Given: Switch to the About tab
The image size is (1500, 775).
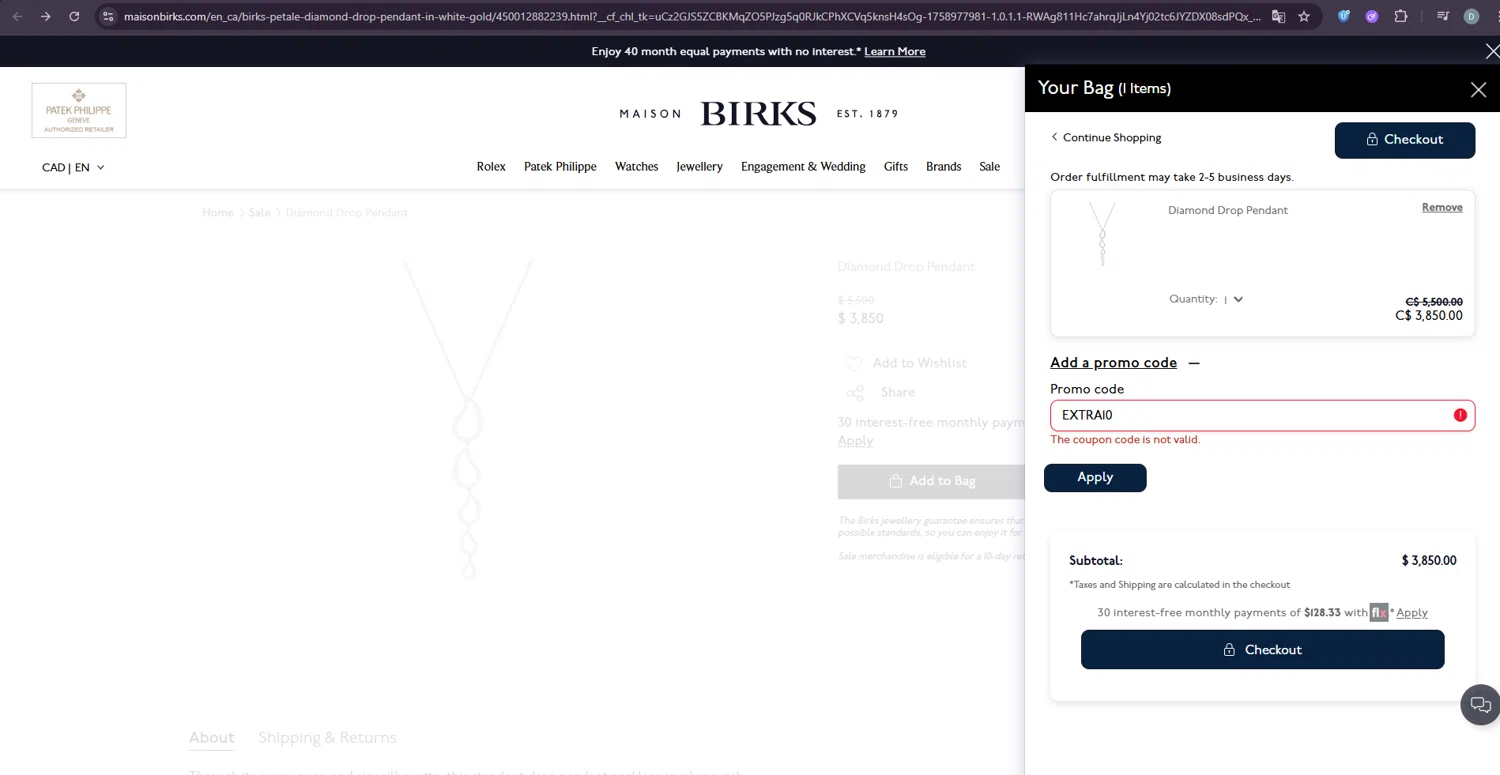Looking at the screenshot, I should click(x=212, y=737).
